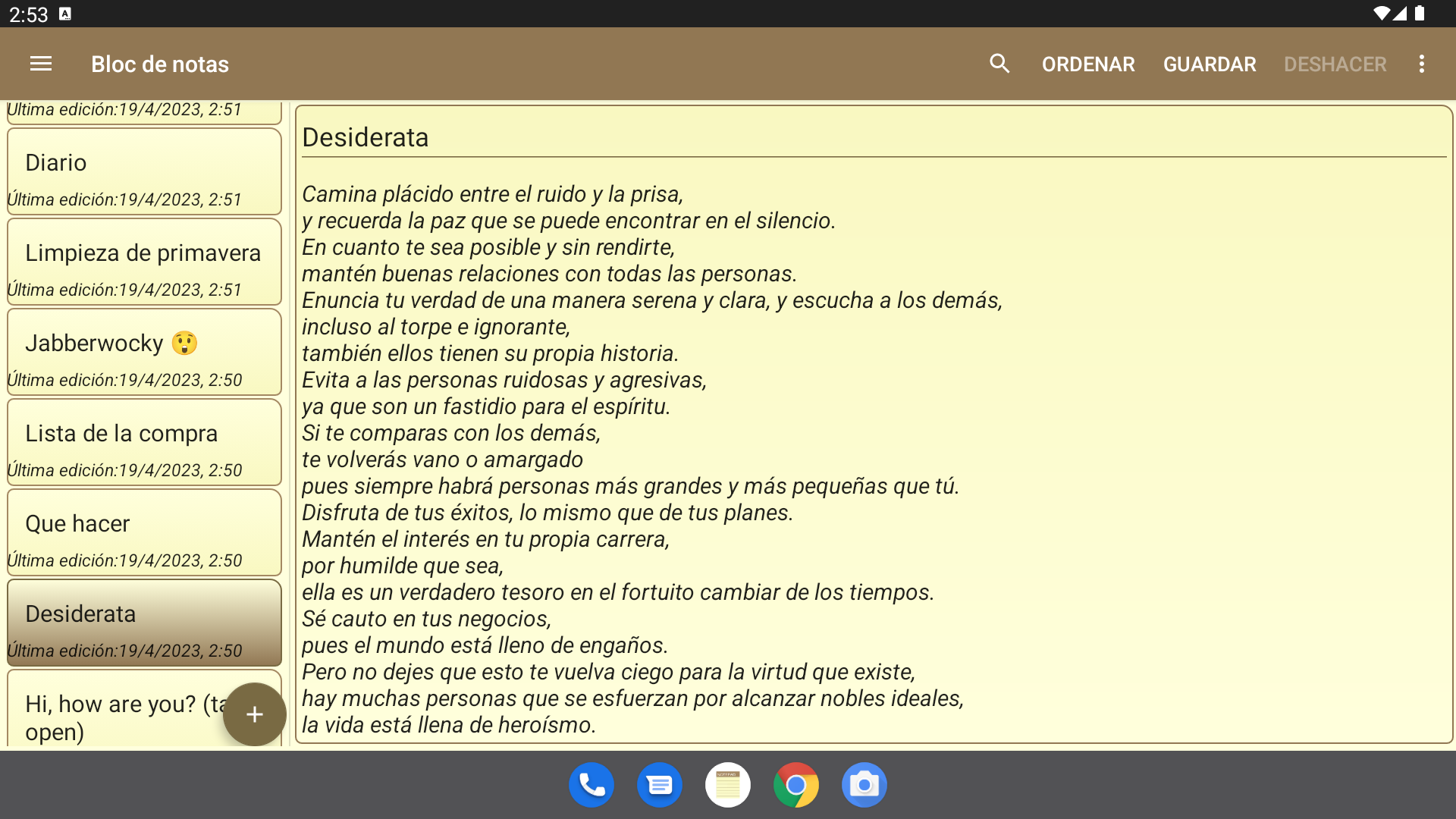
Task: Open the Que hacer note
Action: [144, 532]
